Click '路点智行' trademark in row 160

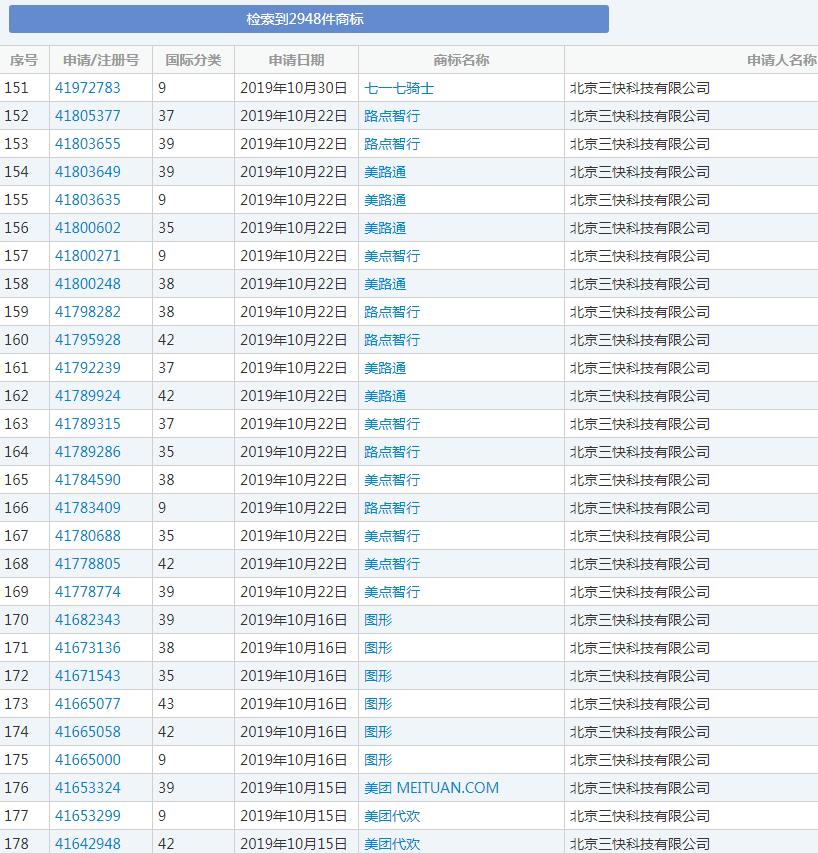pyautogui.click(x=392, y=340)
